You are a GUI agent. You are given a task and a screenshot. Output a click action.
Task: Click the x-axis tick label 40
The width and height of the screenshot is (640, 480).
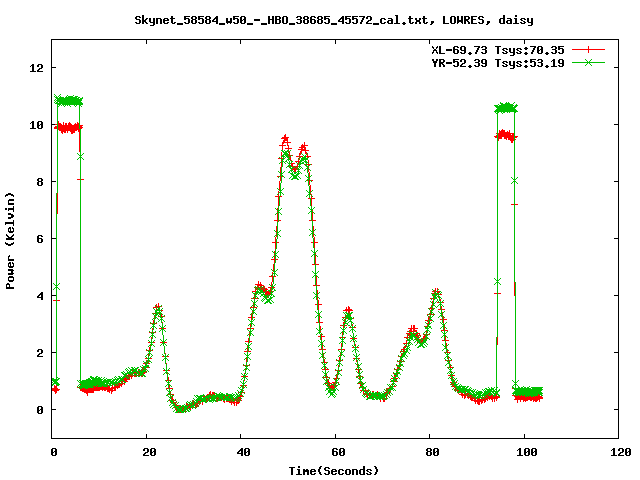243,452
